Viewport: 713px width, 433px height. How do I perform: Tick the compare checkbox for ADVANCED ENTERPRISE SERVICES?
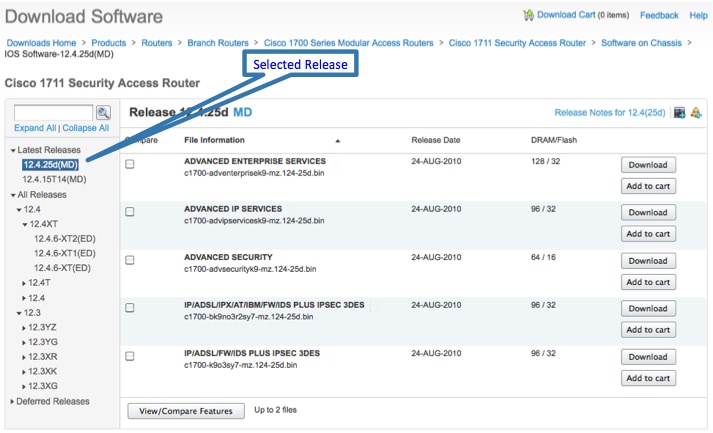click(x=130, y=164)
